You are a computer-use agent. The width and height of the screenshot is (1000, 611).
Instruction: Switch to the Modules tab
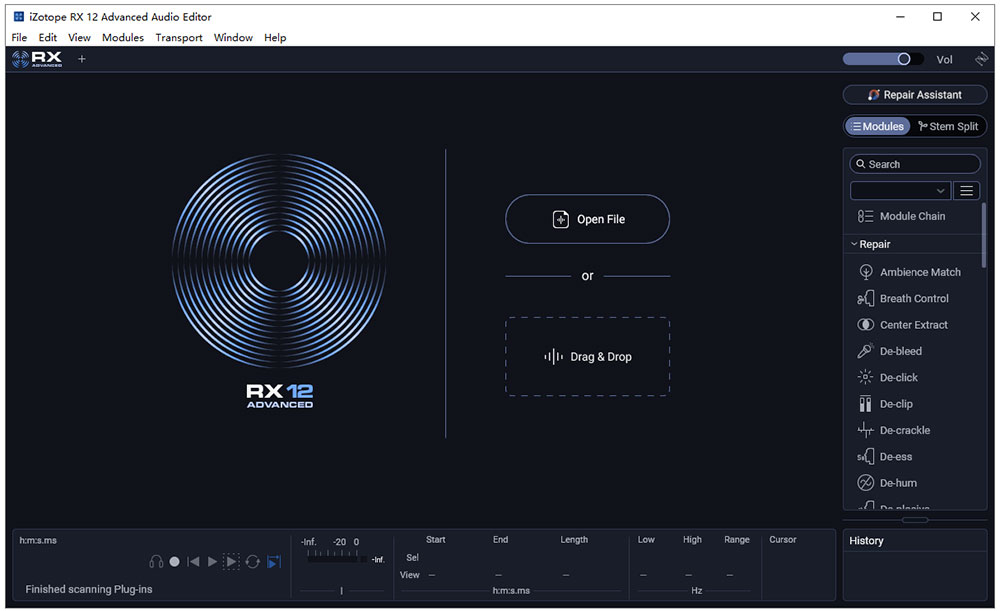click(x=878, y=126)
